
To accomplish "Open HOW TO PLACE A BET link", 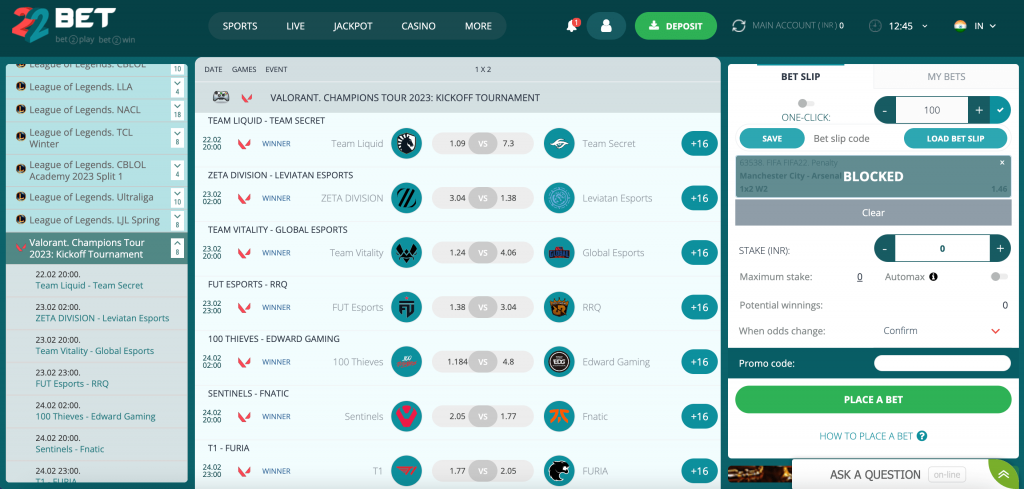I will (866, 436).
